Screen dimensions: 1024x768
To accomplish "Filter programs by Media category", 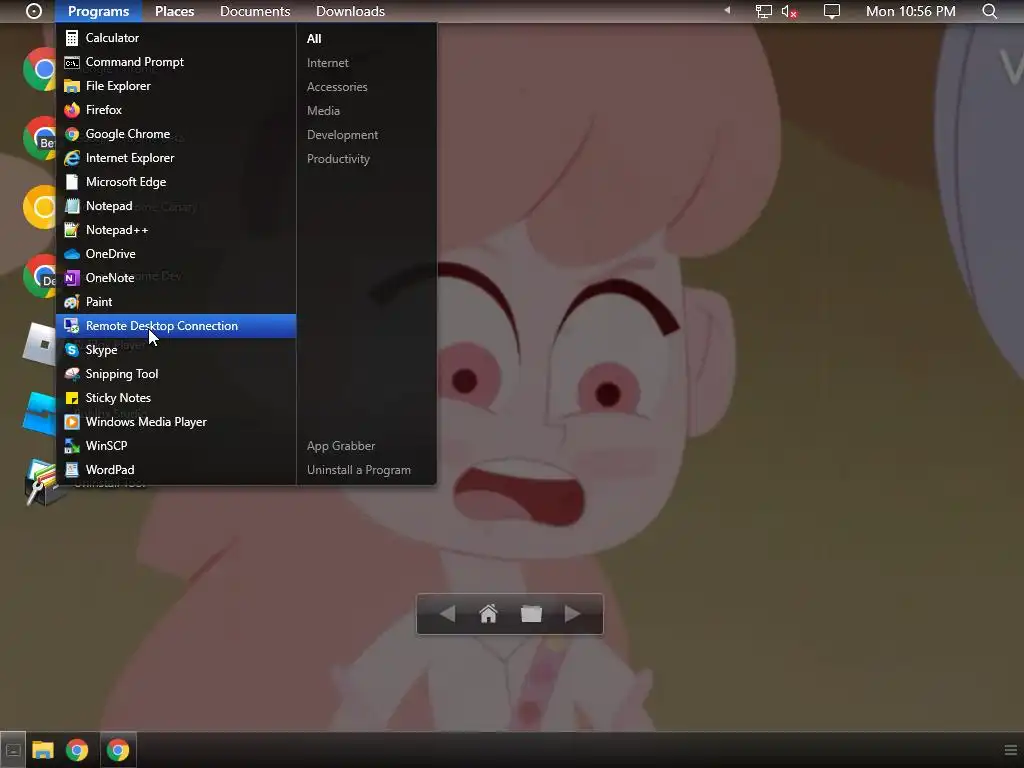I will (x=323, y=111).
